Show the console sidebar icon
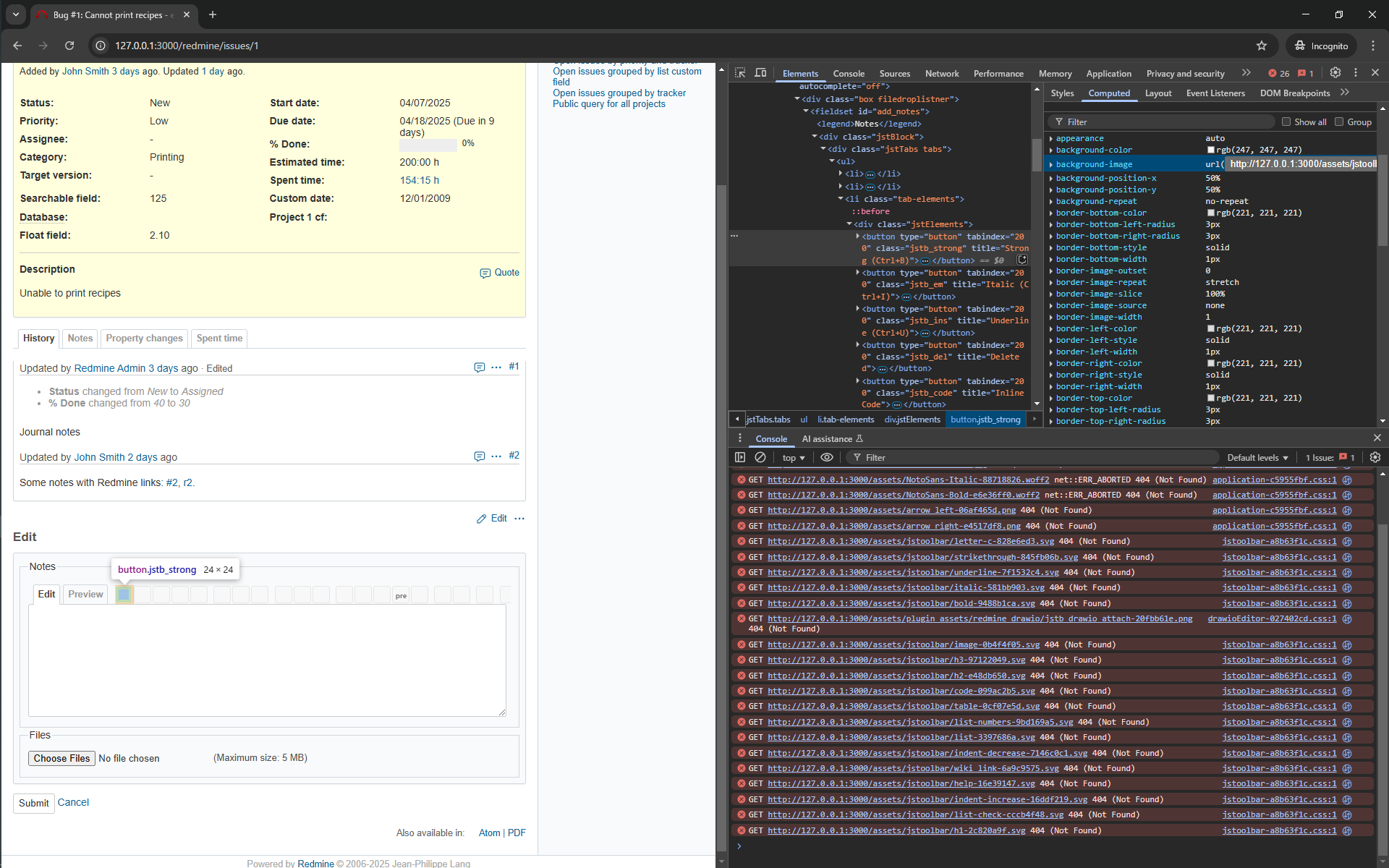The image size is (1389, 868). pos(740,457)
